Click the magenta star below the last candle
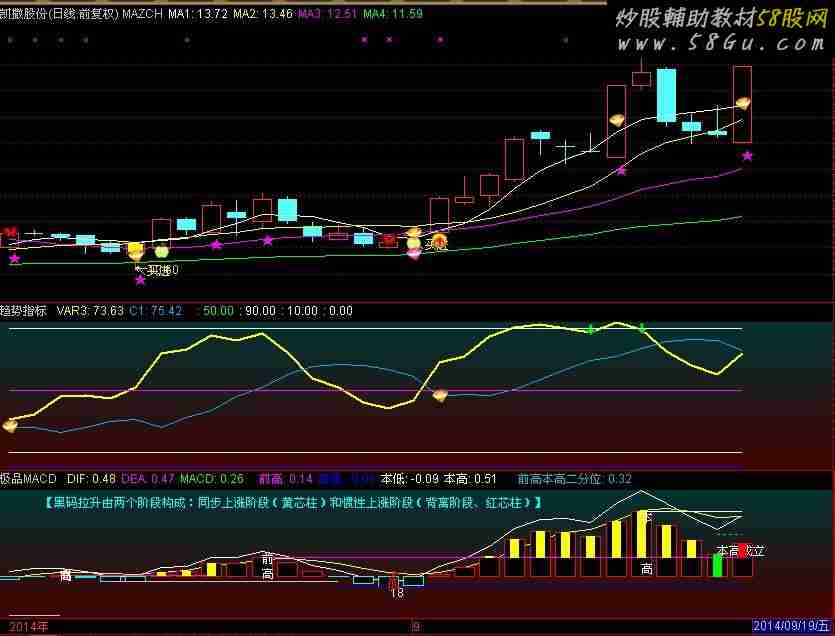Viewport: 835px width, 636px height. coord(747,155)
